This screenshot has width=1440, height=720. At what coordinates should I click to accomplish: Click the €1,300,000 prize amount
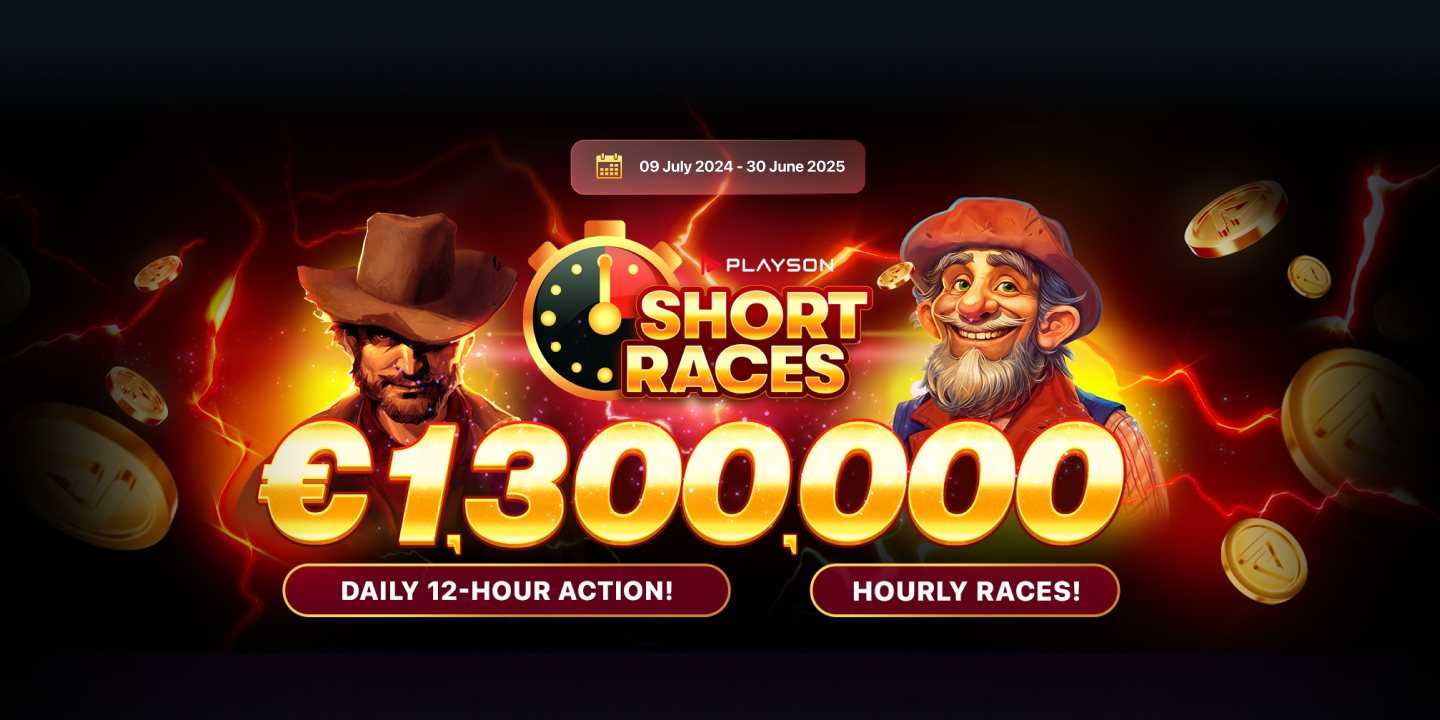692,486
